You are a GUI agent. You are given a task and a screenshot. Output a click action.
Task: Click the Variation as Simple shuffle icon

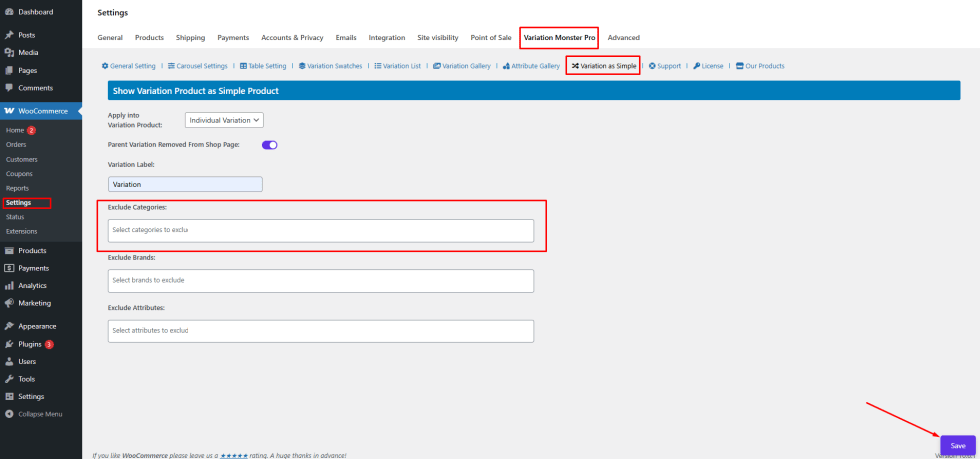pyautogui.click(x=575, y=66)
